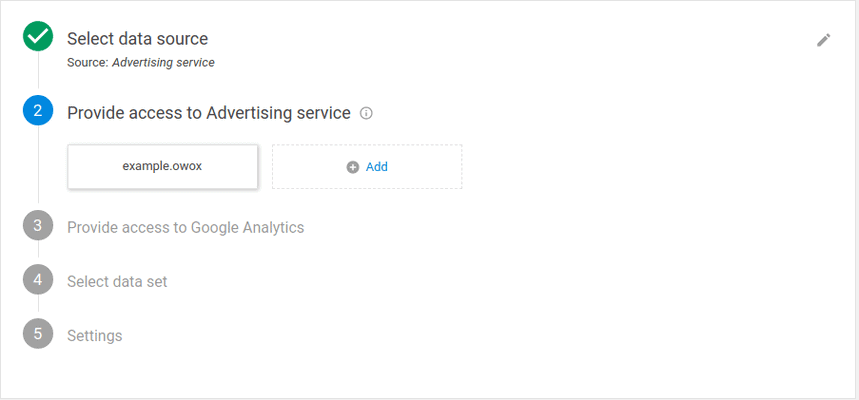The image size is (859, 400).
Task: Click the info icon beside Advertising service heading
Action: (366, 113)
